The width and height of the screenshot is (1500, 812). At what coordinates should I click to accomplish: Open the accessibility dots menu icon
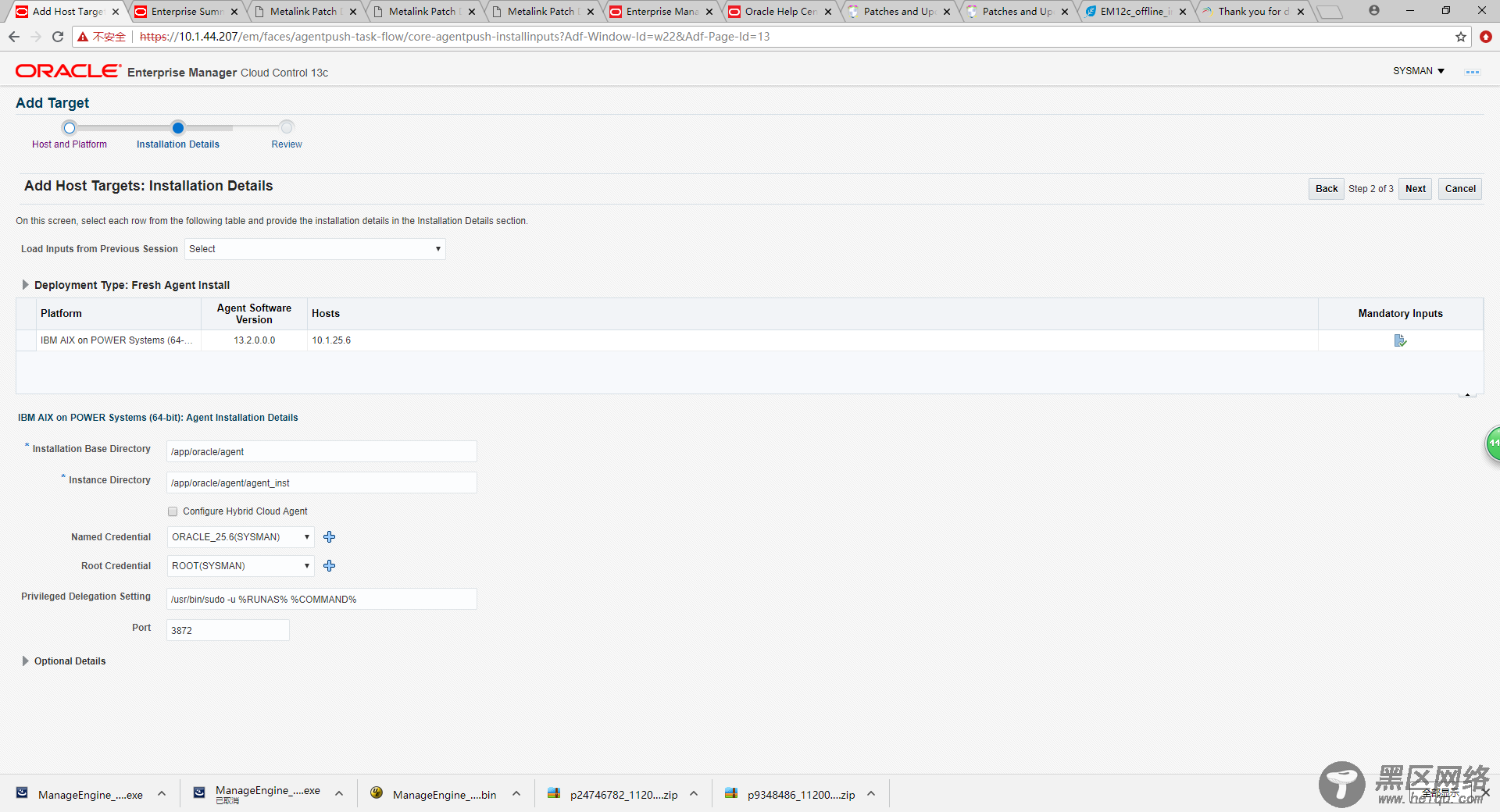pos(1473,72)
